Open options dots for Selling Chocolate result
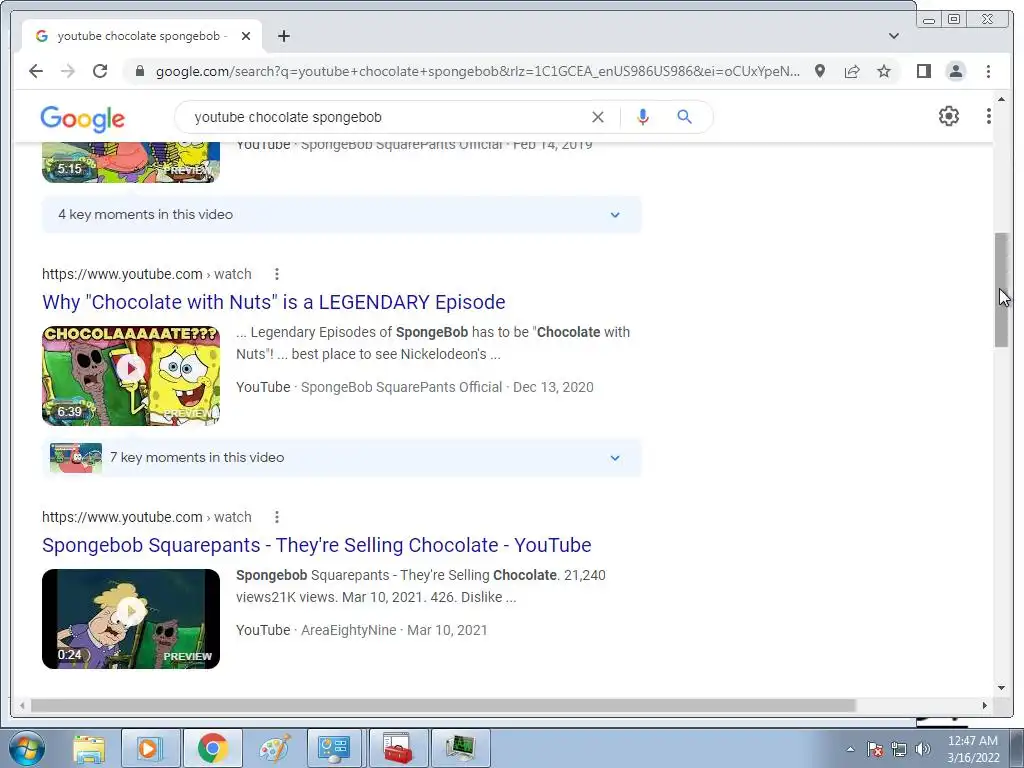Screen dimensions: 1024x768 (x=277, y=517)
